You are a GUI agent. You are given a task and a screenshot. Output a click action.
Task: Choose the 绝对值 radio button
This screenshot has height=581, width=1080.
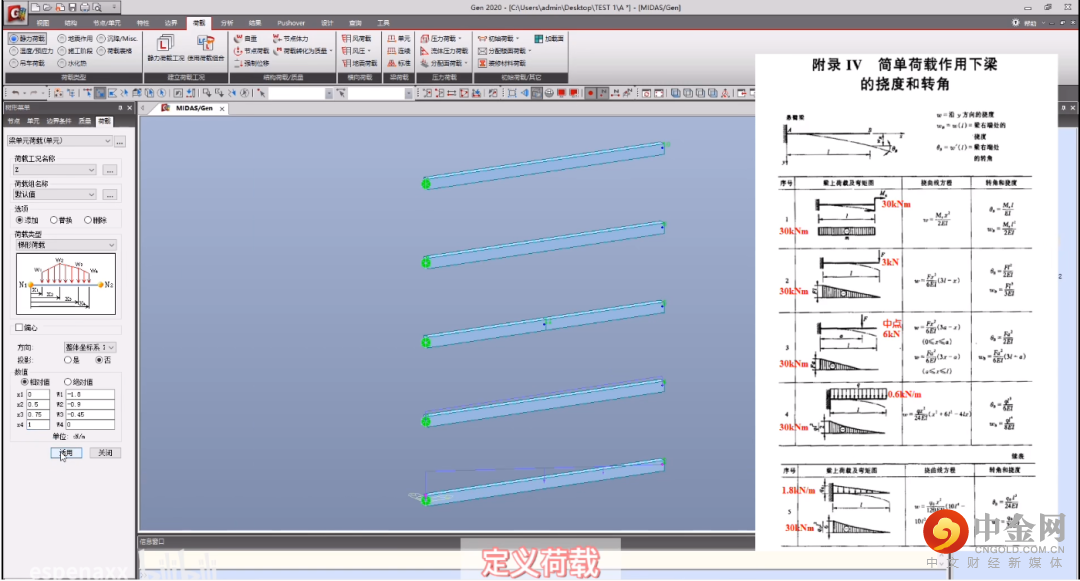[x=67, y=382]
